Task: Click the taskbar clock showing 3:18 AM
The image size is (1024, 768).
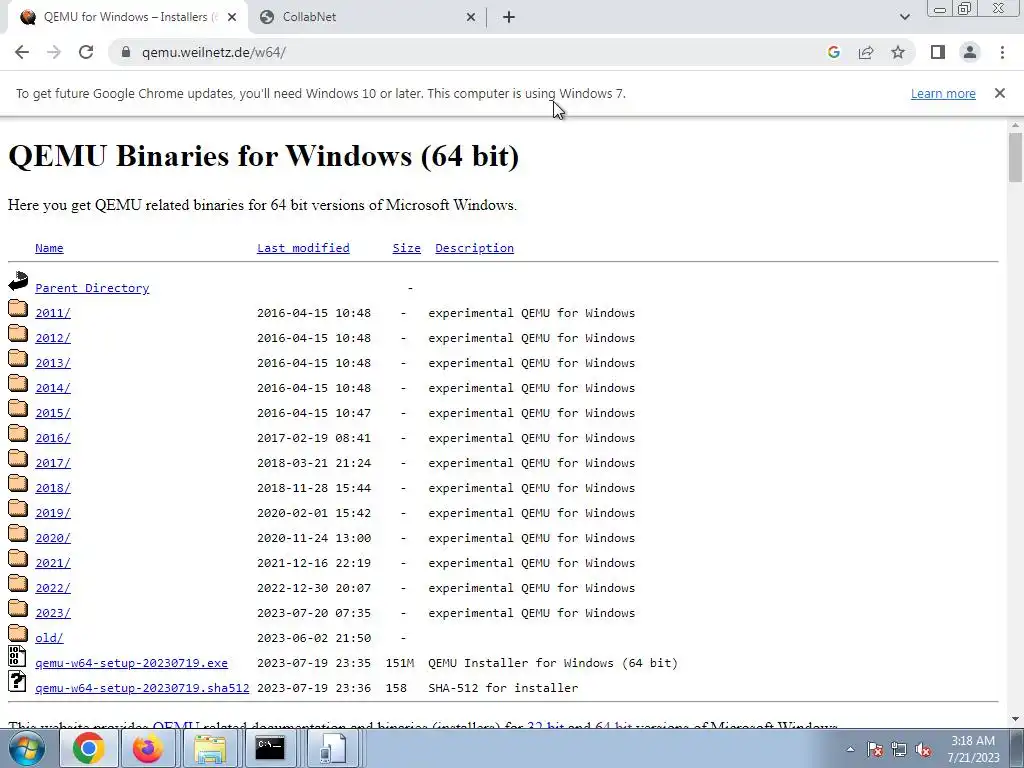Action: coord(973,749)
